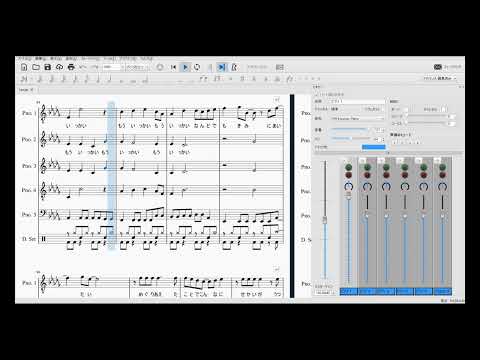Click the channel name input field

(357, 101)
